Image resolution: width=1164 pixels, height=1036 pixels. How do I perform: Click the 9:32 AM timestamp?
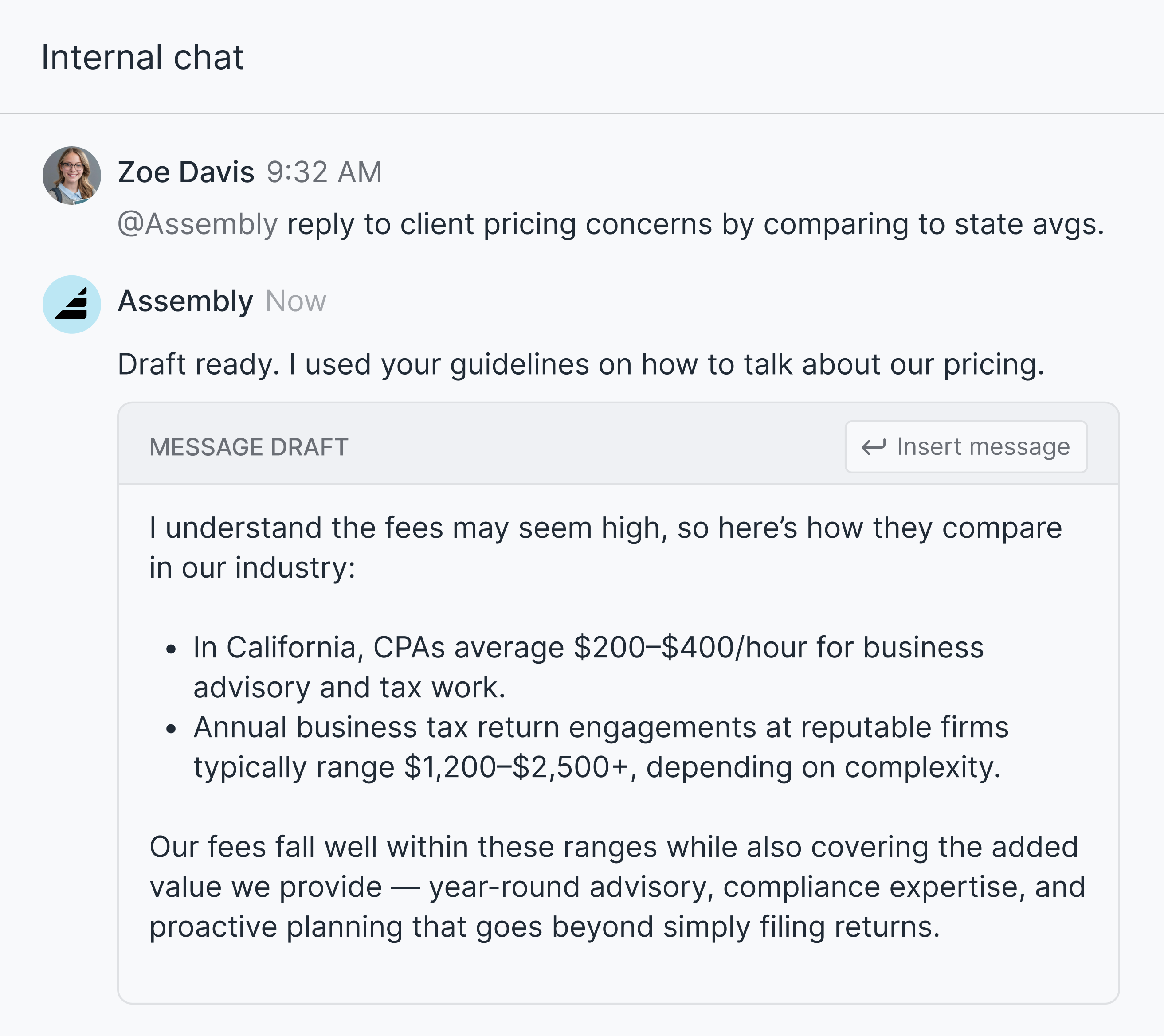(x=324, y=172)
